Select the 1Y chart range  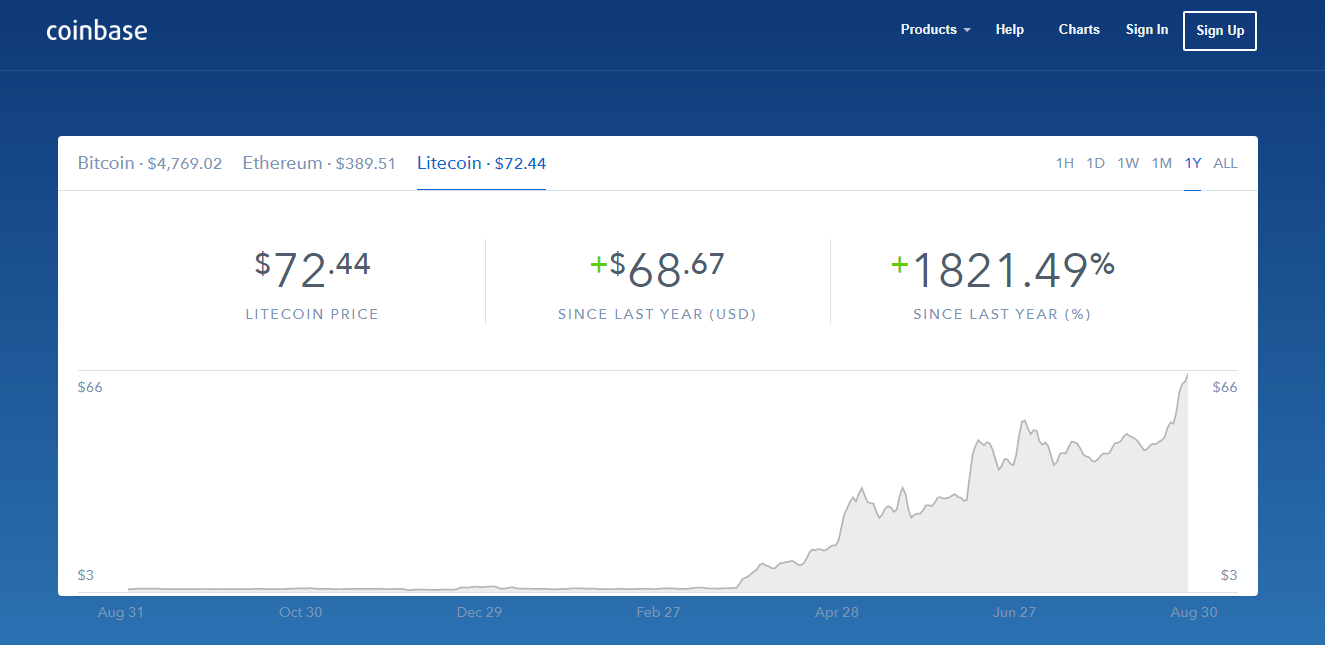click(x=1192, y=163)
